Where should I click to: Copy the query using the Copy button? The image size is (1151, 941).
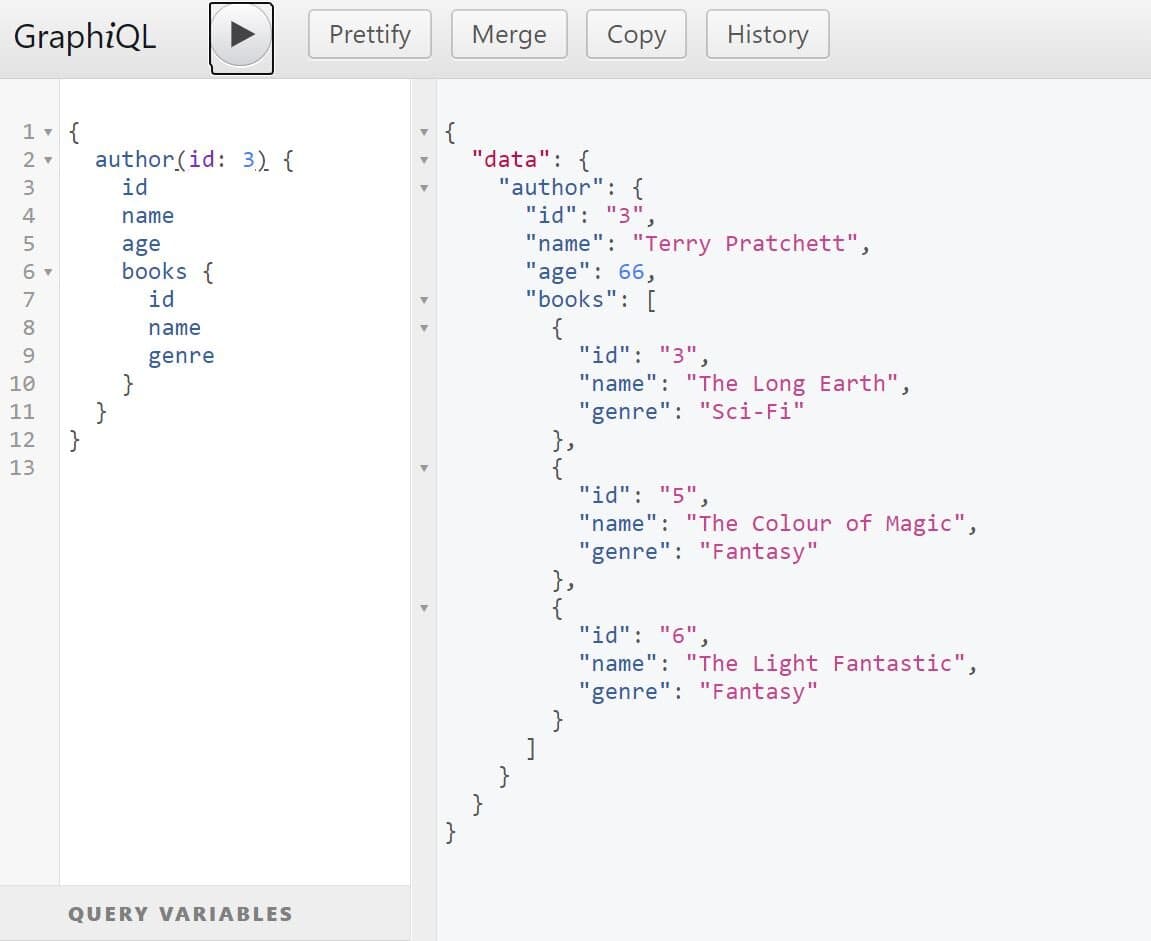click(x=636, y=35)
